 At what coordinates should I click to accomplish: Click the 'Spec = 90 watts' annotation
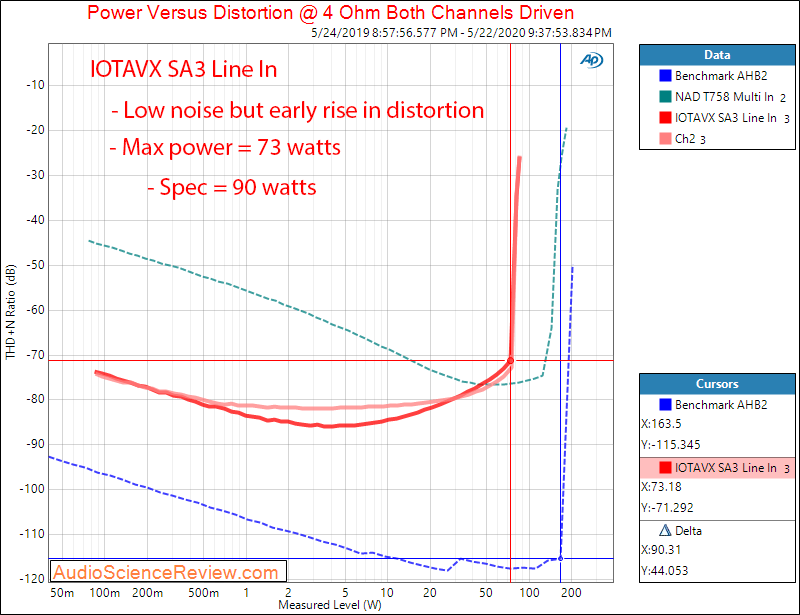tap(232, 187)
